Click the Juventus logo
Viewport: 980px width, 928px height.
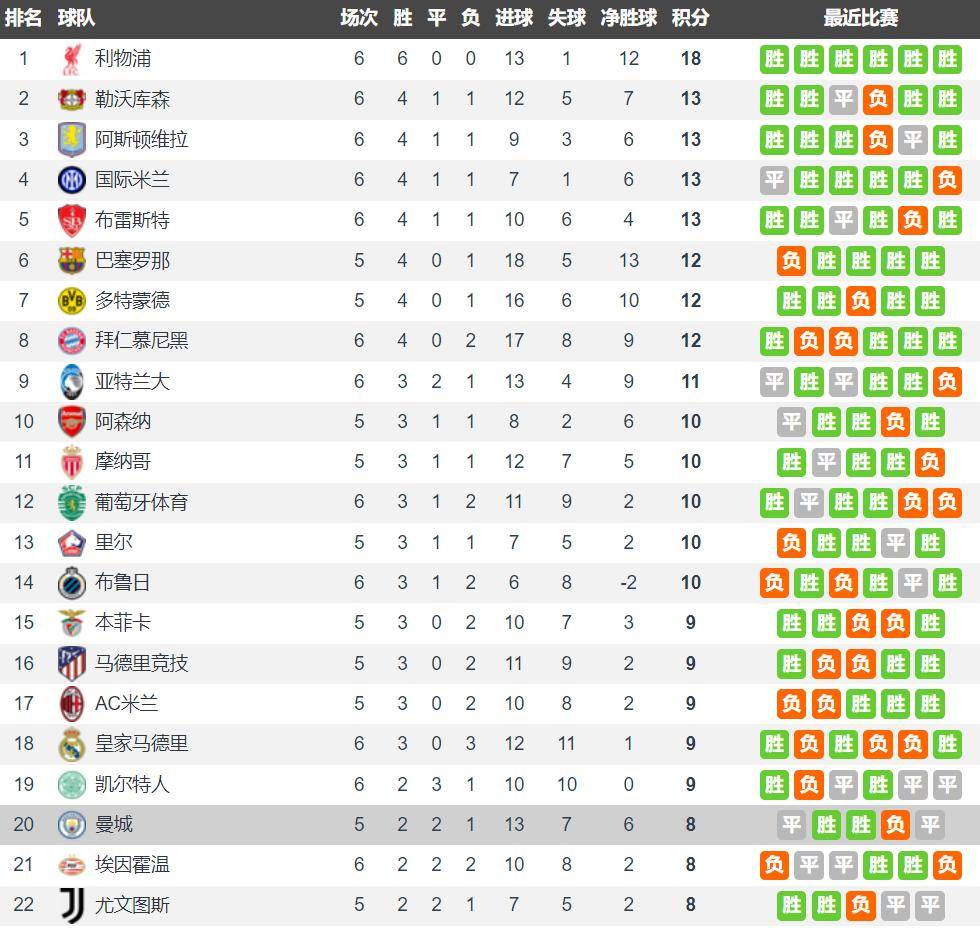click(71, 905)
